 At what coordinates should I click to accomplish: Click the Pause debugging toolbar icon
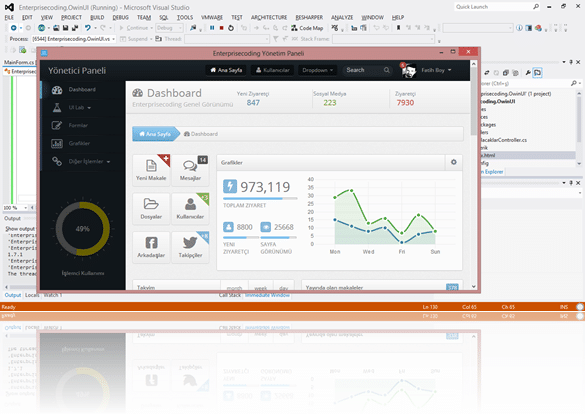(x=212, y=28)
